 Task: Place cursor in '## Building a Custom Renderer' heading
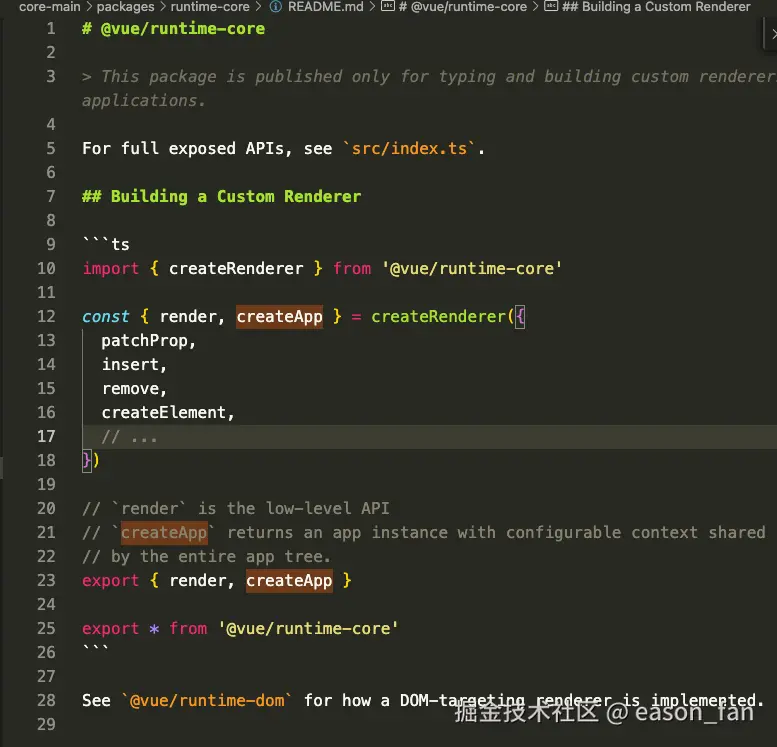[222, 196]
